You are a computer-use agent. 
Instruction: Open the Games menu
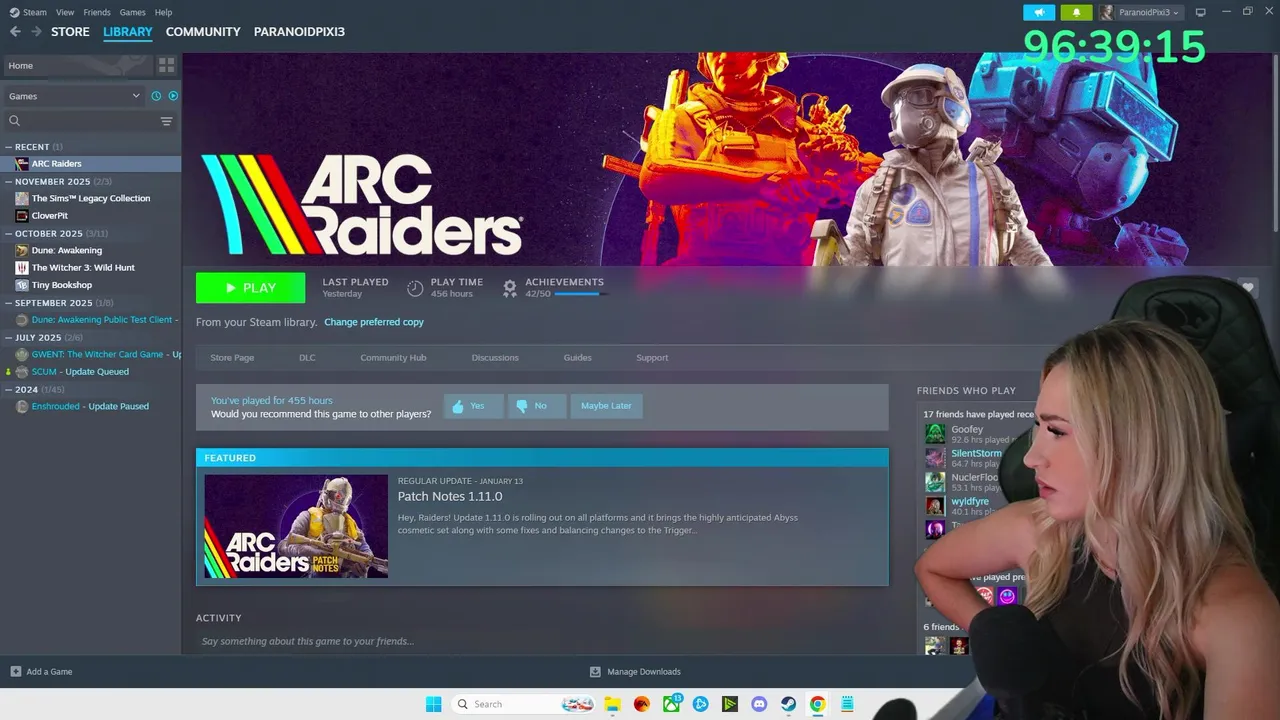pyautogui.click(x=132, y=12)
